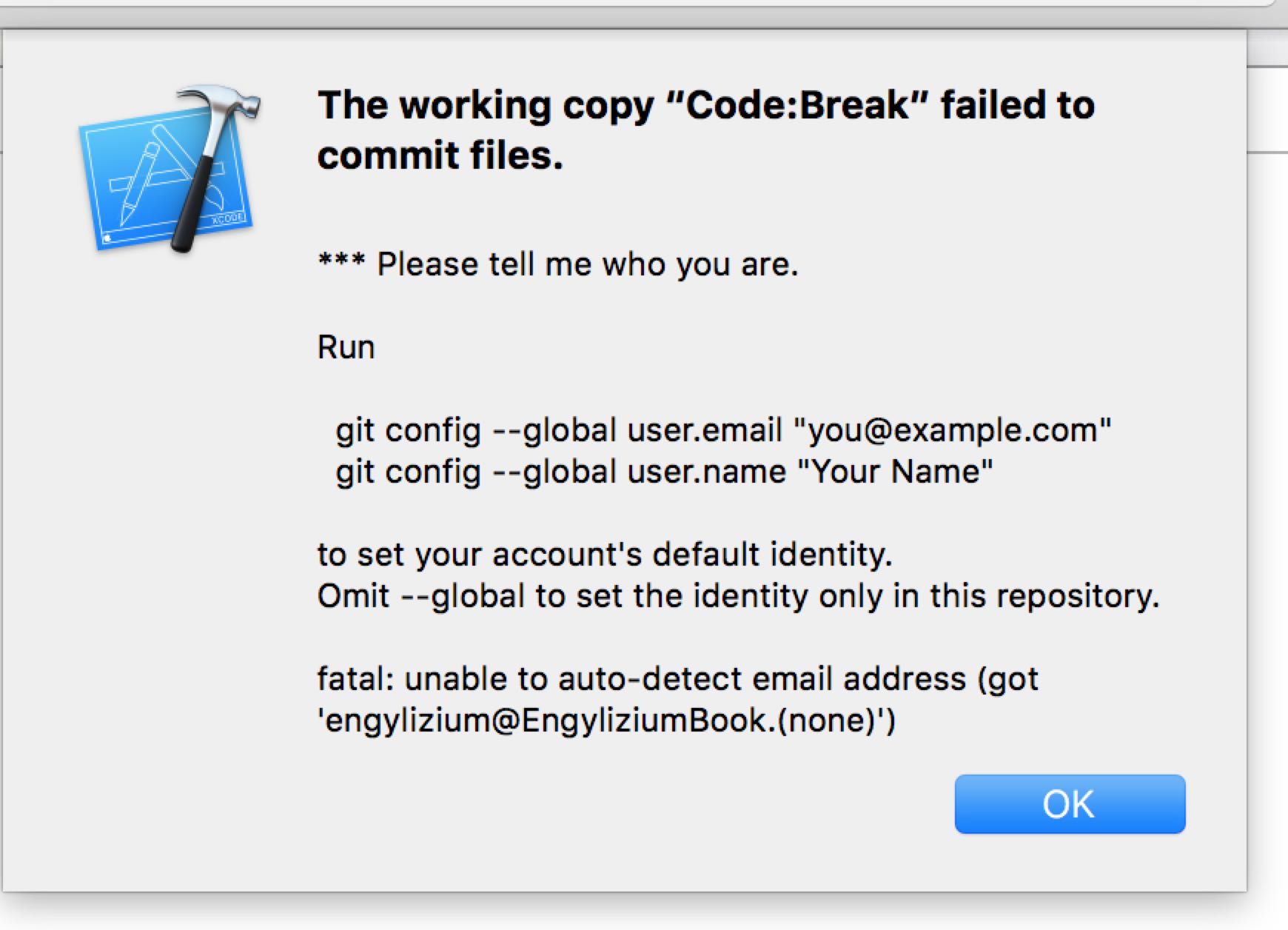The image size is (1288, 930).
Task: Click the "commit files." title line
Action: [x=440, y=155]
